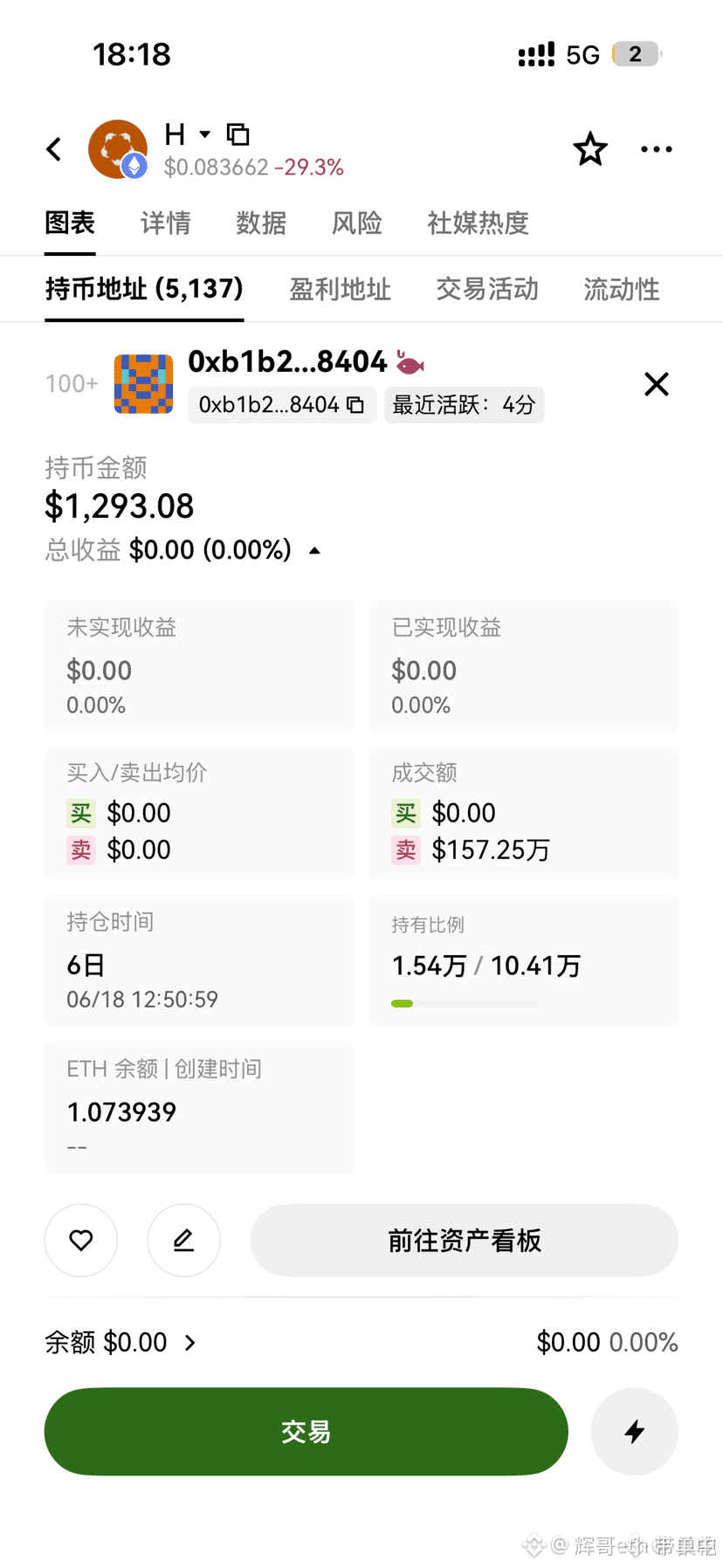Switch to the 盈利地址 sub-tab
This screenshot has height=1568, width=723.
[x=340, y=290]
